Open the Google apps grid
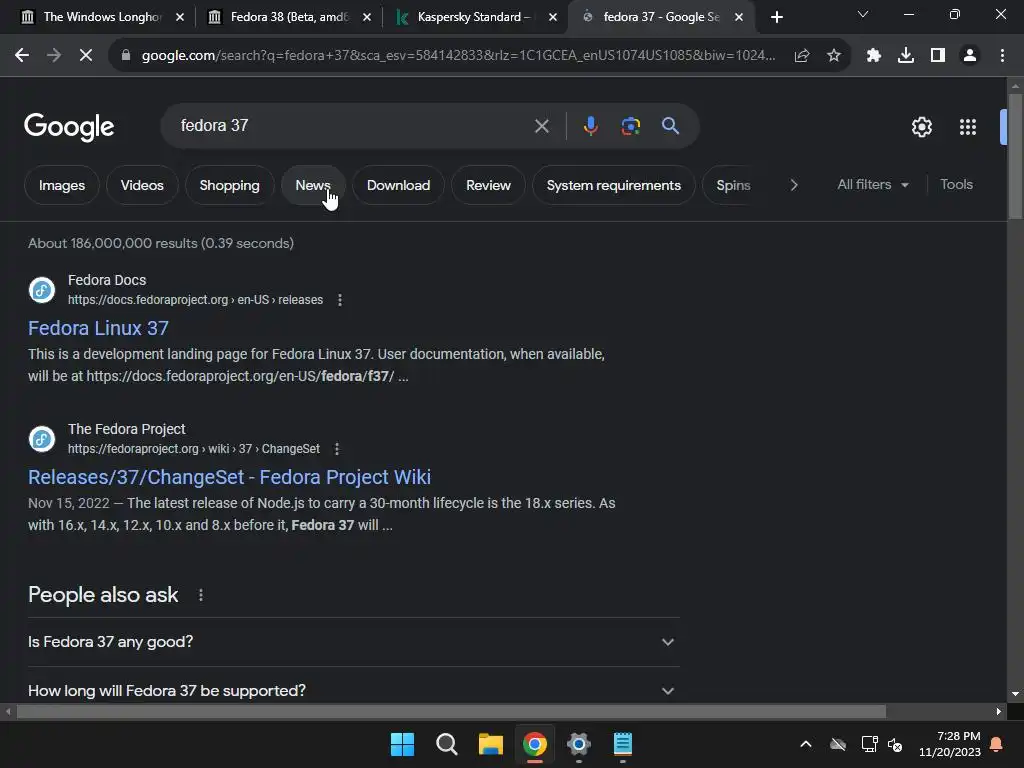This screenshot has height=768, width=1024. [x=968, y=127]
